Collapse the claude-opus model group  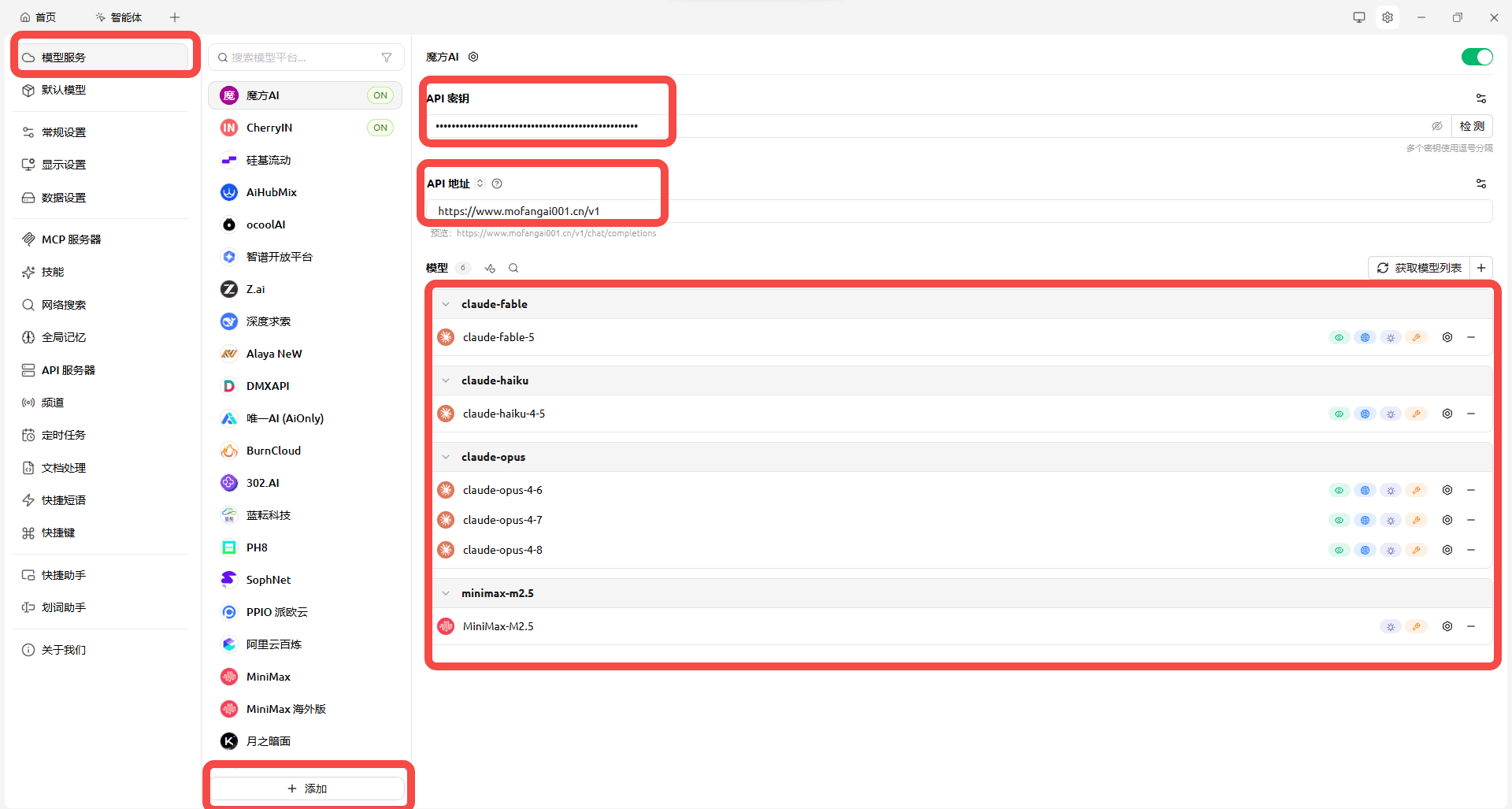click(446, 457)
